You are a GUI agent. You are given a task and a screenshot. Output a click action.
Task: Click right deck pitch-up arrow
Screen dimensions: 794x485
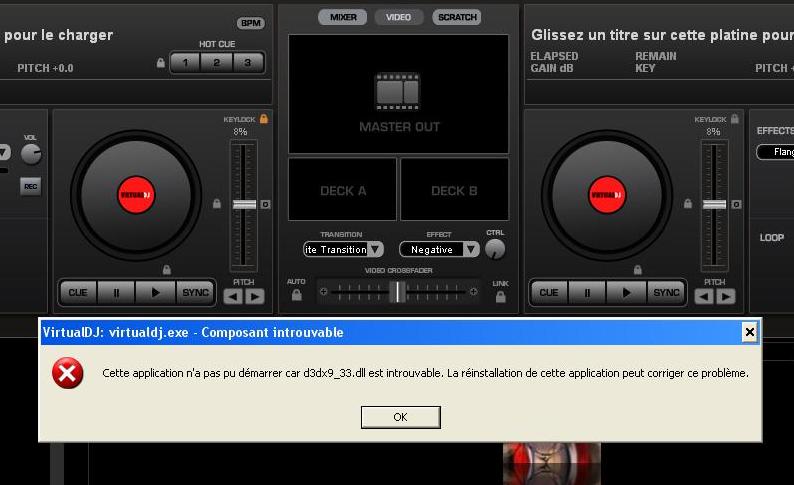coord(726,296)
